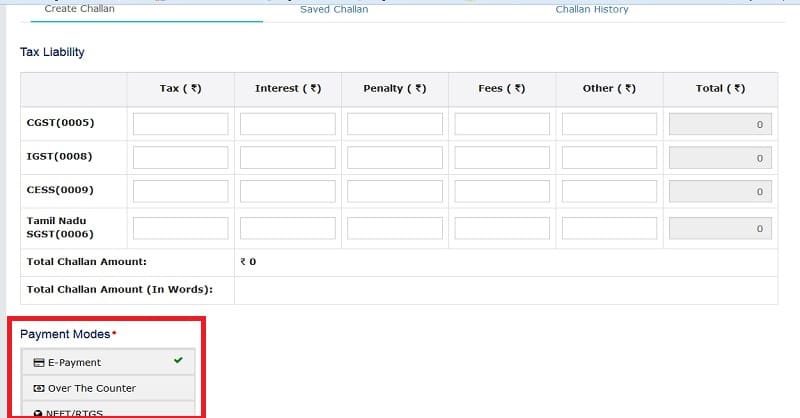800x418 pixels.
Task: Click the CGST(0005) Penalty input field
Action: point(395,124)
